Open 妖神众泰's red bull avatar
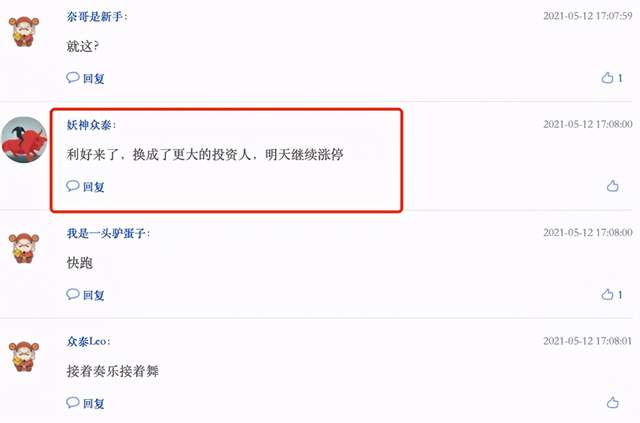 (x=24, y=140)
